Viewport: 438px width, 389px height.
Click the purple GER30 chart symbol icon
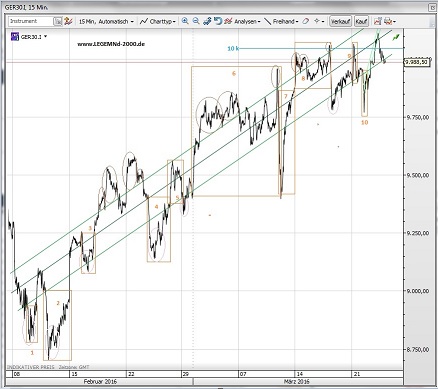tap(15, 36)
